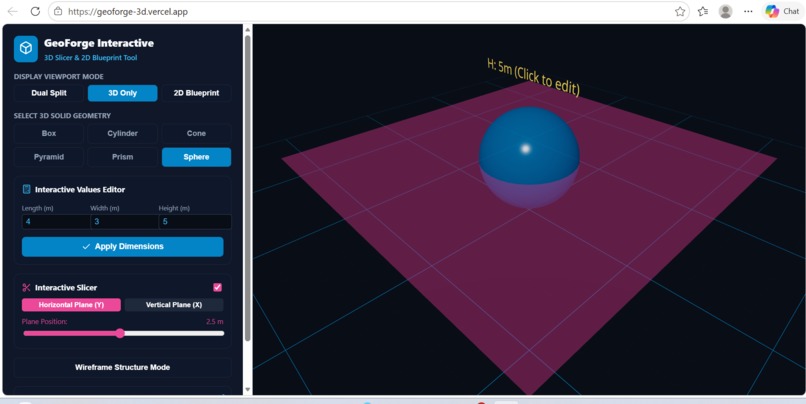
Task: Disable the Interactive Slicer checkbox
Action: [x=217, y=287]
